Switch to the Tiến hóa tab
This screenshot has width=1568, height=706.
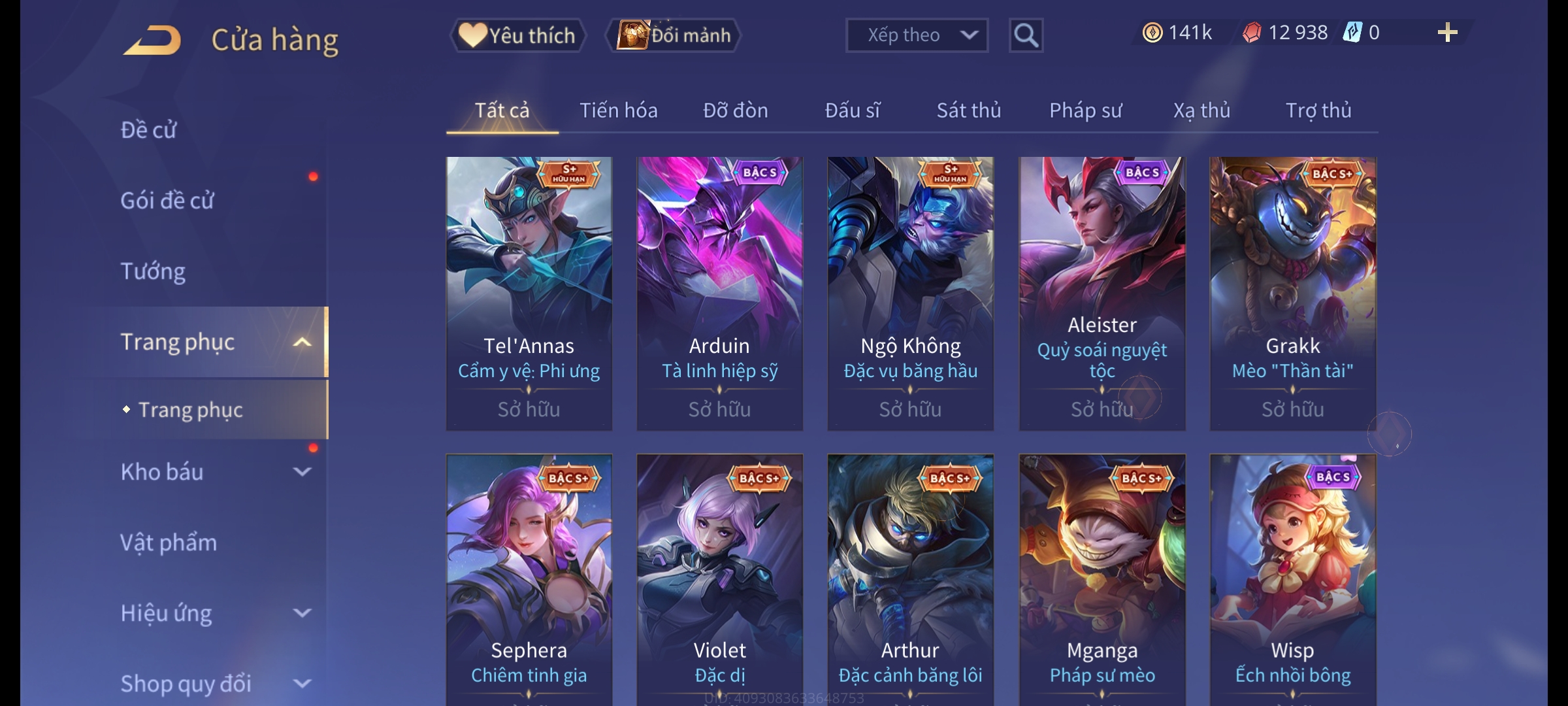(618, 110)
